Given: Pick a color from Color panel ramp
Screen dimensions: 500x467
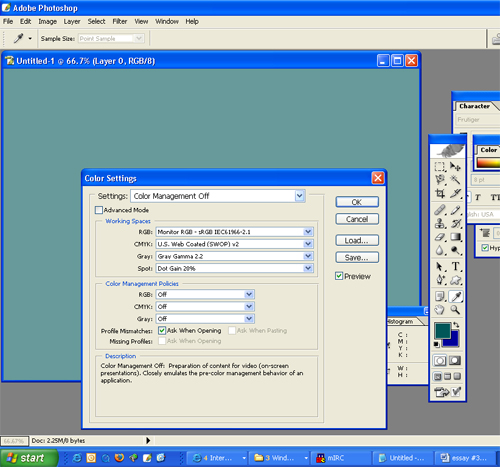Looking at the screenshot, I should click(488, 163).
